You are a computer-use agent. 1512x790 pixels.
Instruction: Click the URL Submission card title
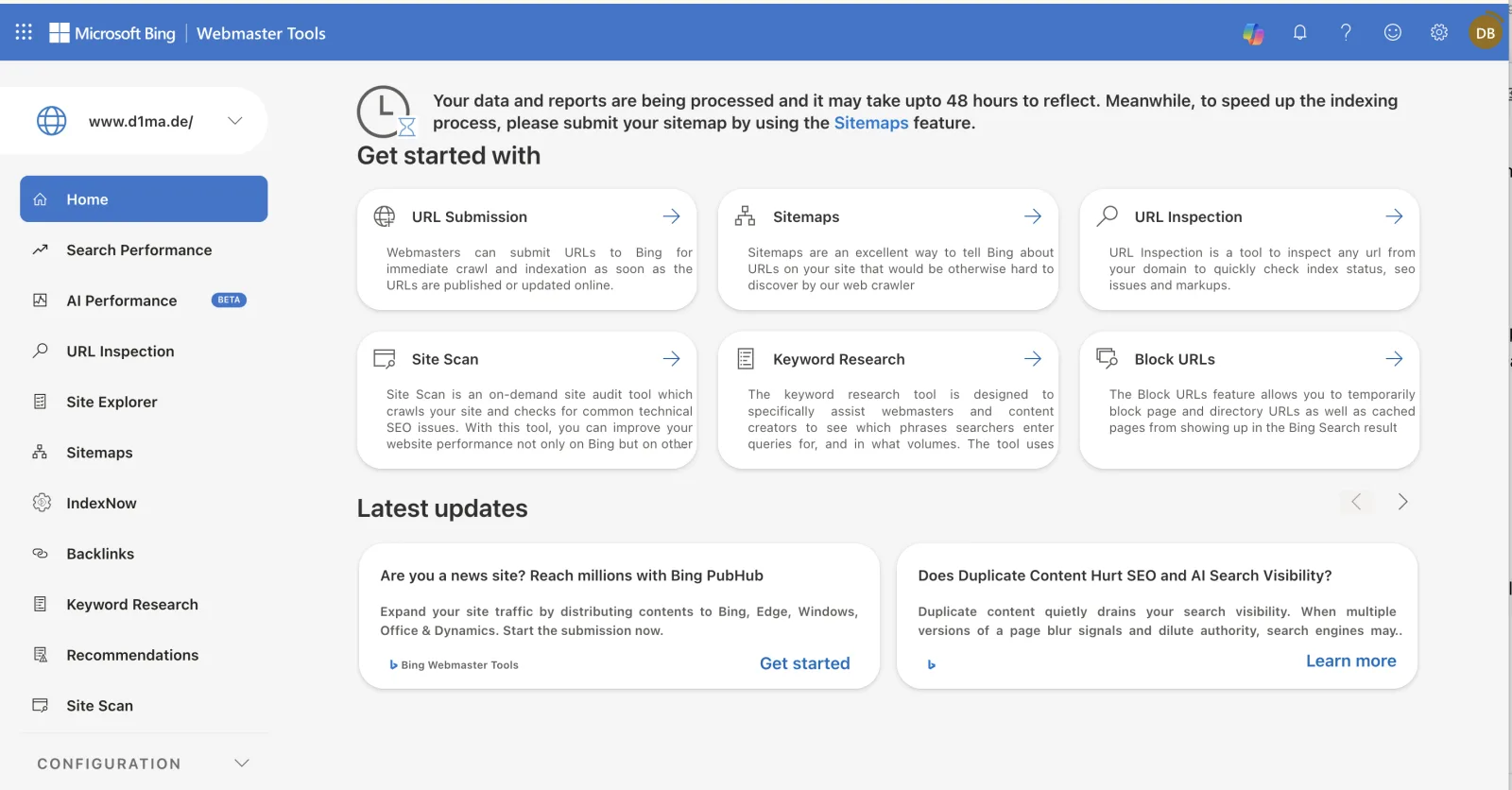tap(470, 216)
